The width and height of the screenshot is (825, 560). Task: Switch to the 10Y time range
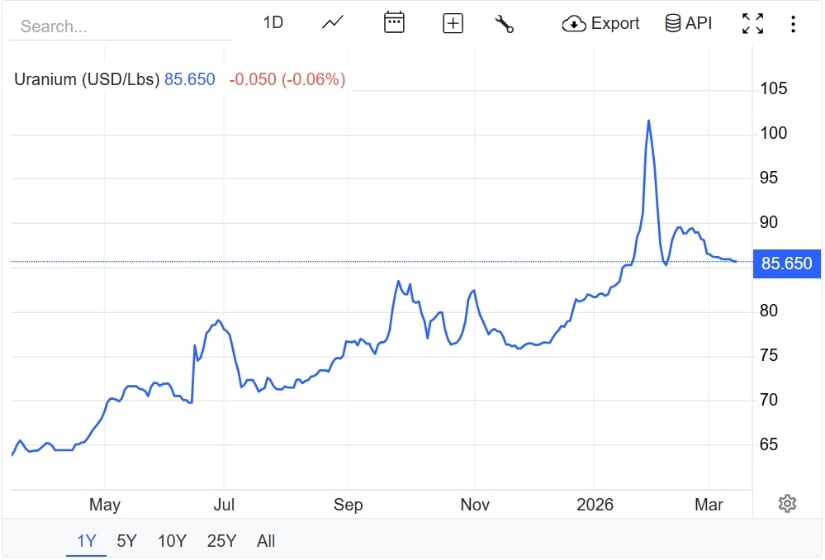171,541
